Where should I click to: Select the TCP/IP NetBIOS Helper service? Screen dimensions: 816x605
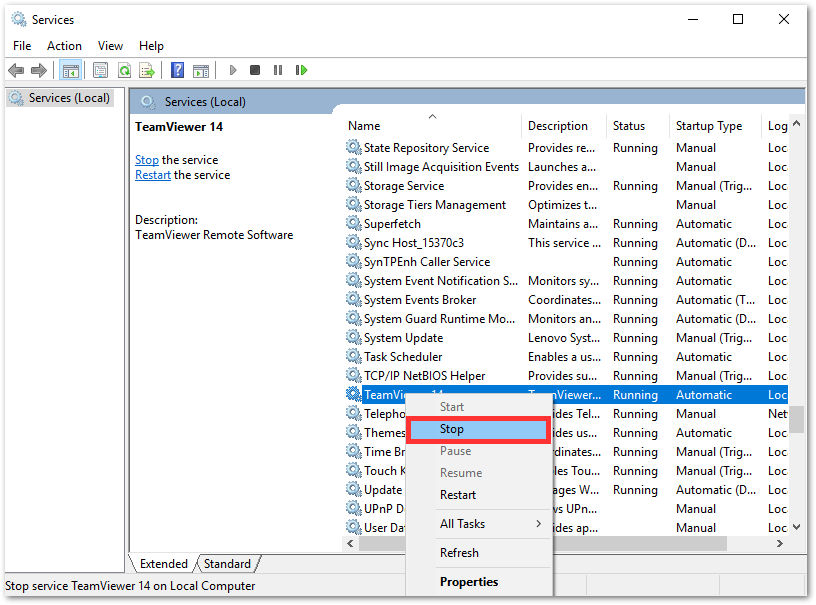[x=566, y=375]
